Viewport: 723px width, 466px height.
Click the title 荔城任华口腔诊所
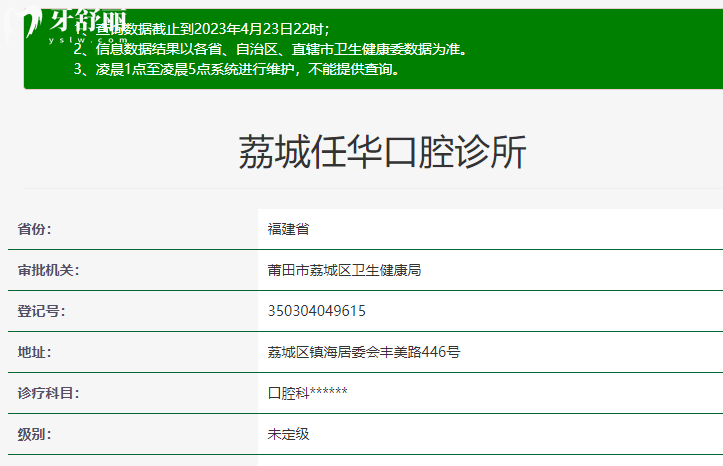pyautogui.click(x=382, y=152)
